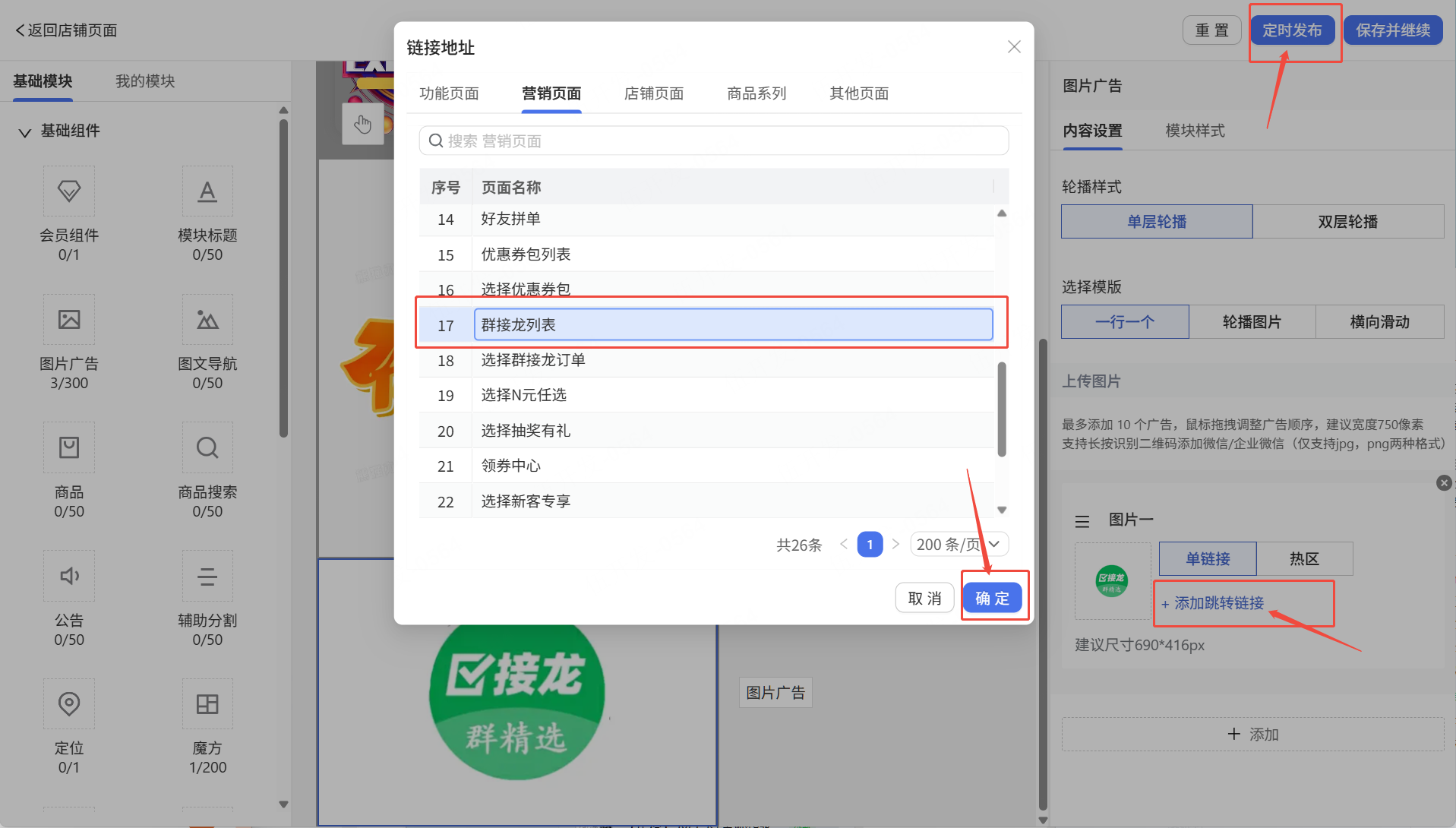Go back to 返回店铺页面
Screen dimensions: 1456x828
point(66,30)
